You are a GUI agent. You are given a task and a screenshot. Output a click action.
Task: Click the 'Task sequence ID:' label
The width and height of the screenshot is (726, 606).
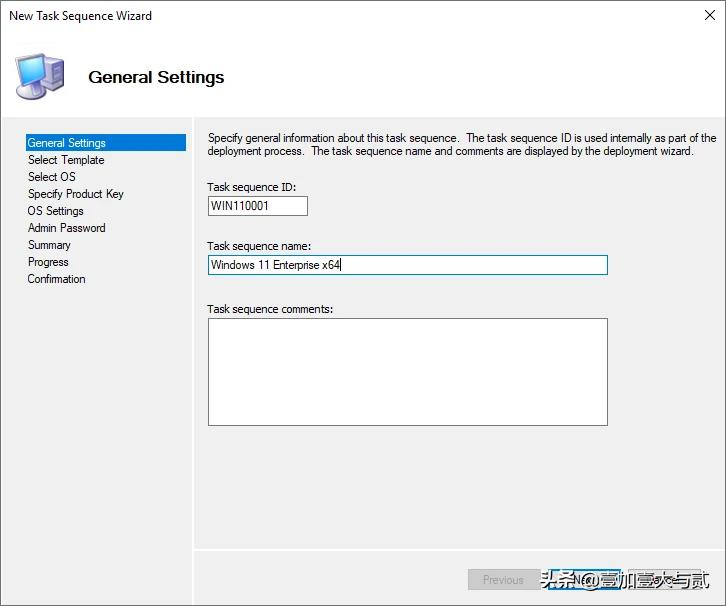pos(251,187)
